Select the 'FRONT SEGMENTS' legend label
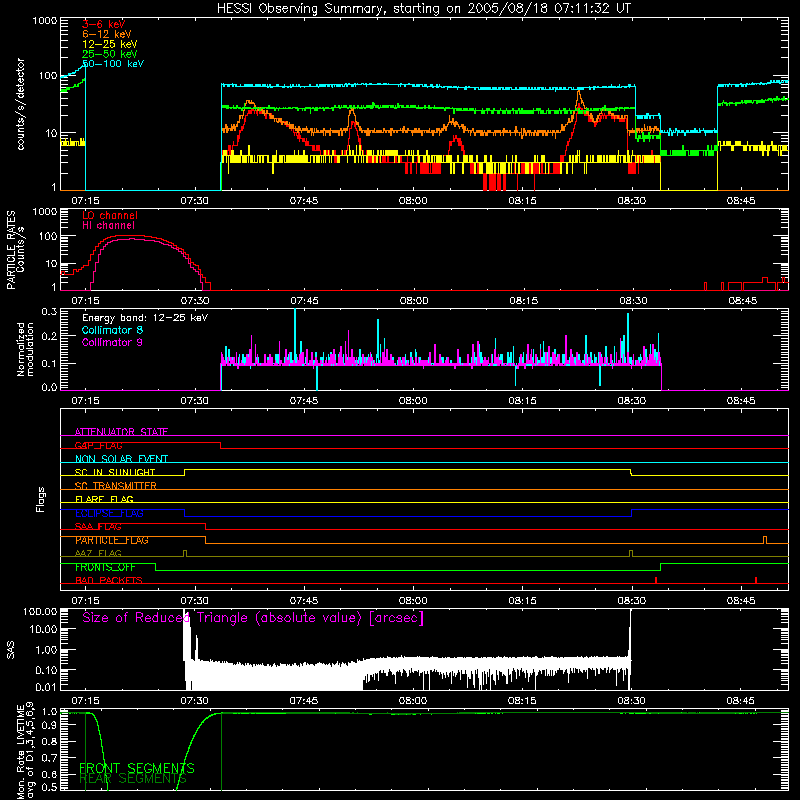 (137, 768)
